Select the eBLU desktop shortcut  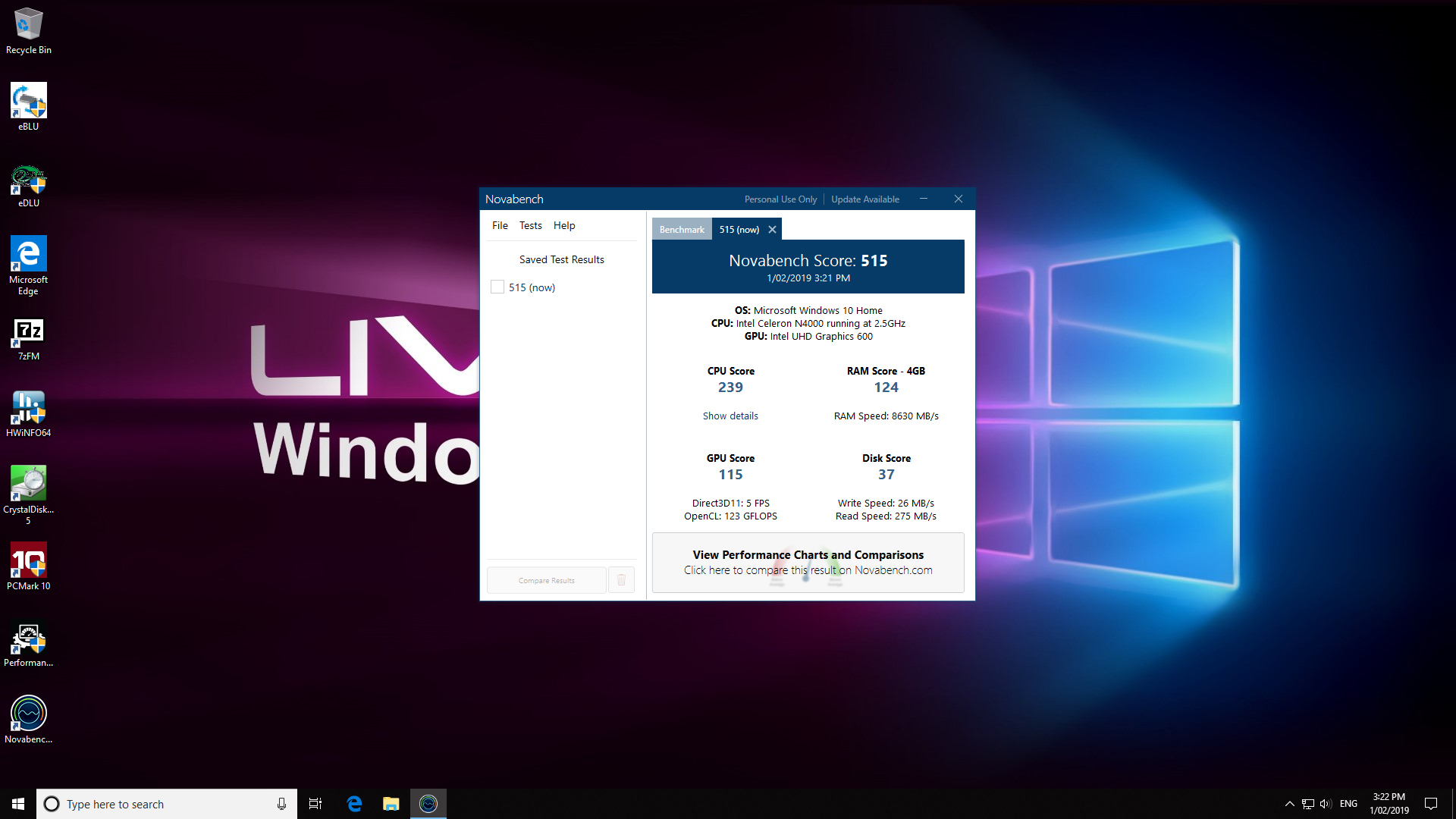29,107
